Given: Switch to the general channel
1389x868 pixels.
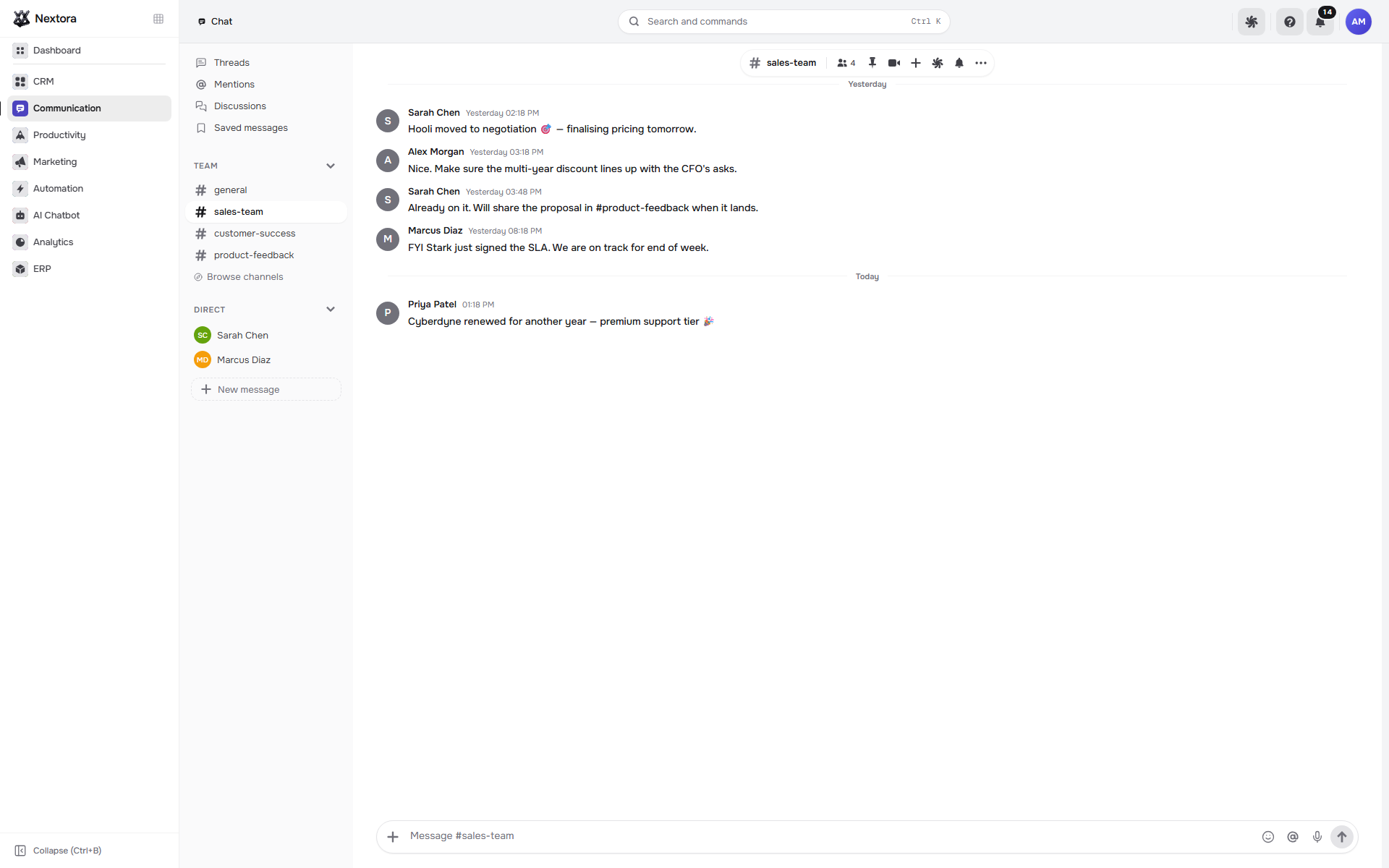Looking at the screenshot, I should pos(266,190).
